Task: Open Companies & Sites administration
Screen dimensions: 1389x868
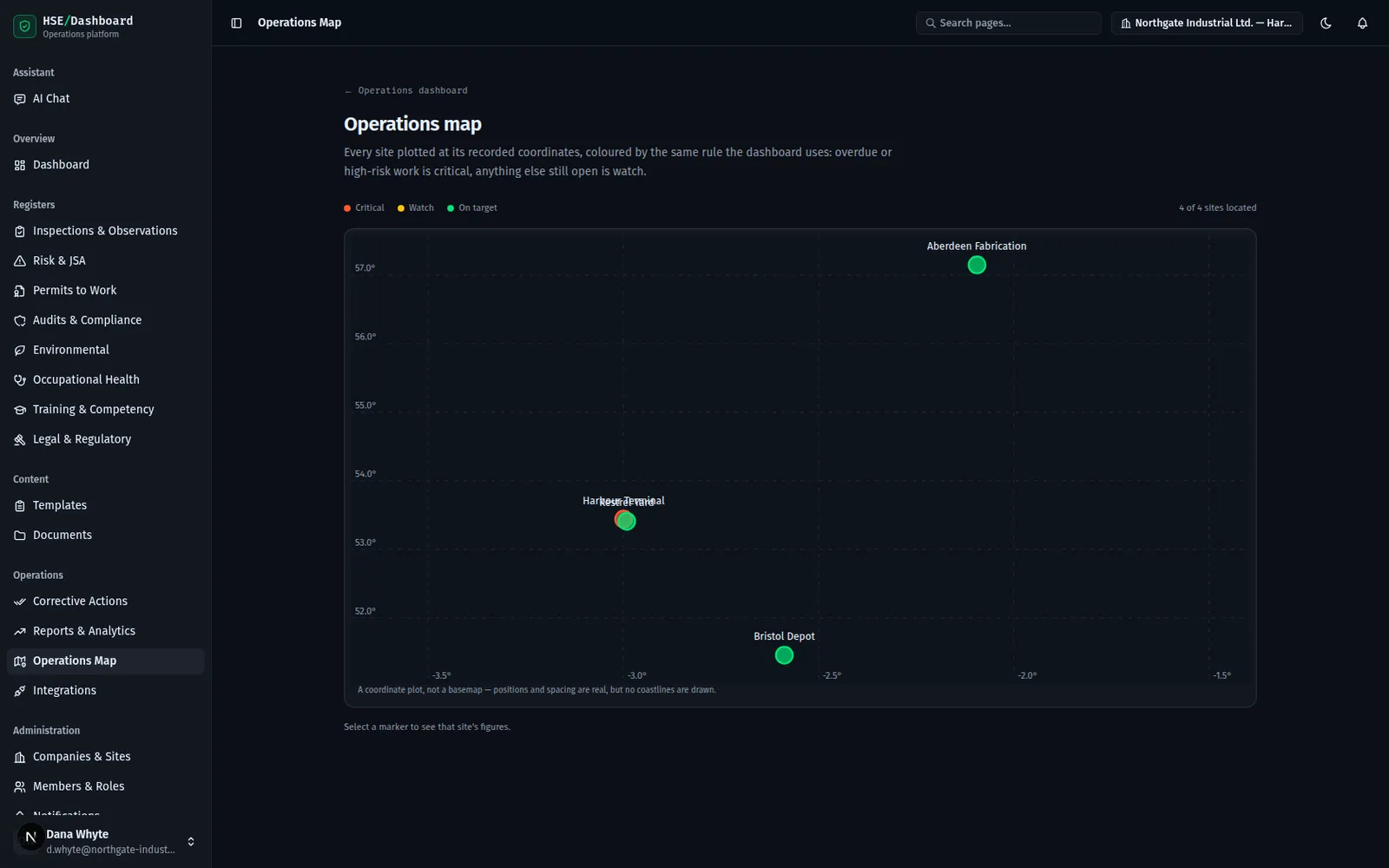Action: click(x=105, y=757)
